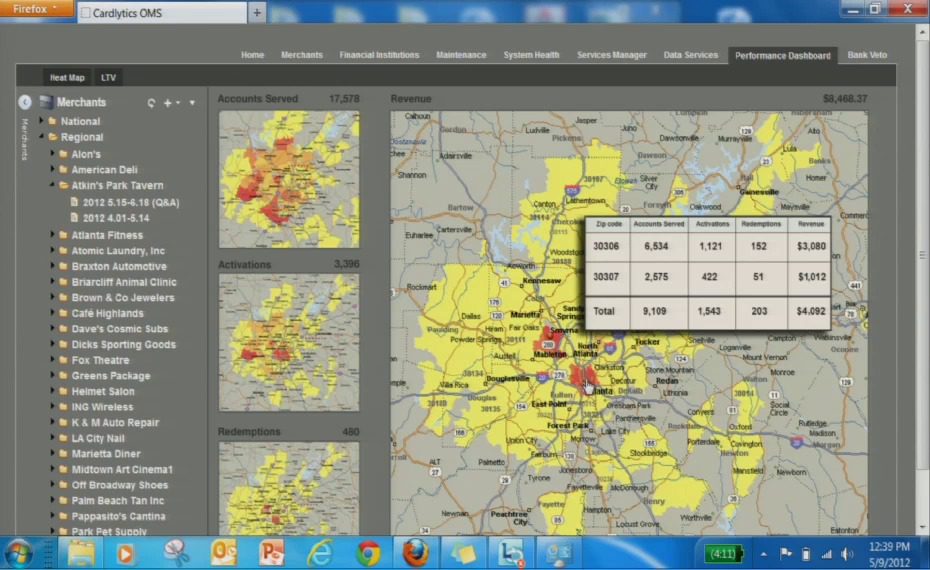Open Outlook from the taskbar
930x570 pixels.
tap(224, 554)
